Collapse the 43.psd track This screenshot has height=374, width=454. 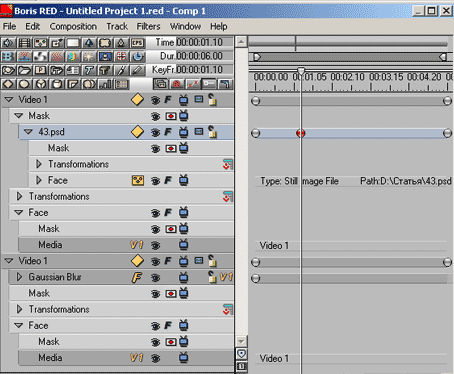click(x=28, y=132)
